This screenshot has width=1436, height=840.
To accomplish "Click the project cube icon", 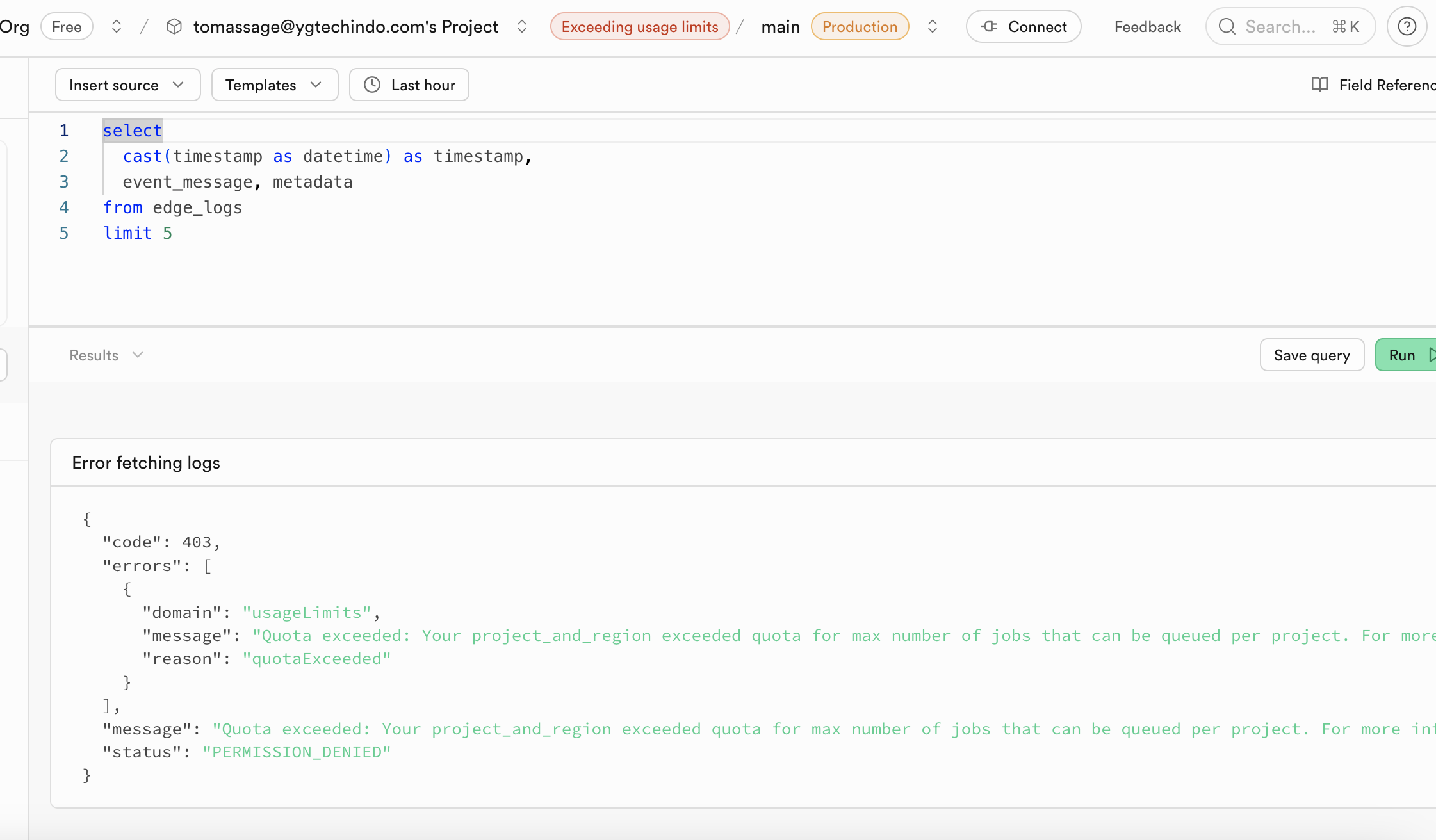I will [x=174, y=27].
